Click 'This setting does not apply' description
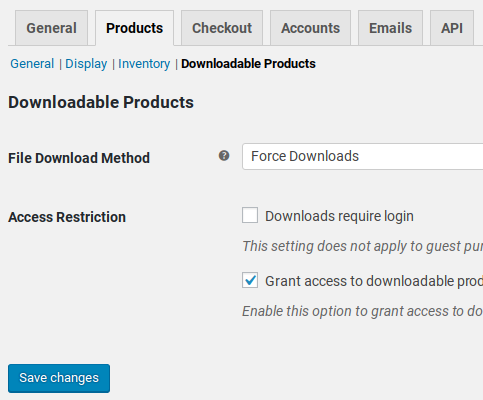This screenshot has height=400, width=483. [362, 246]
